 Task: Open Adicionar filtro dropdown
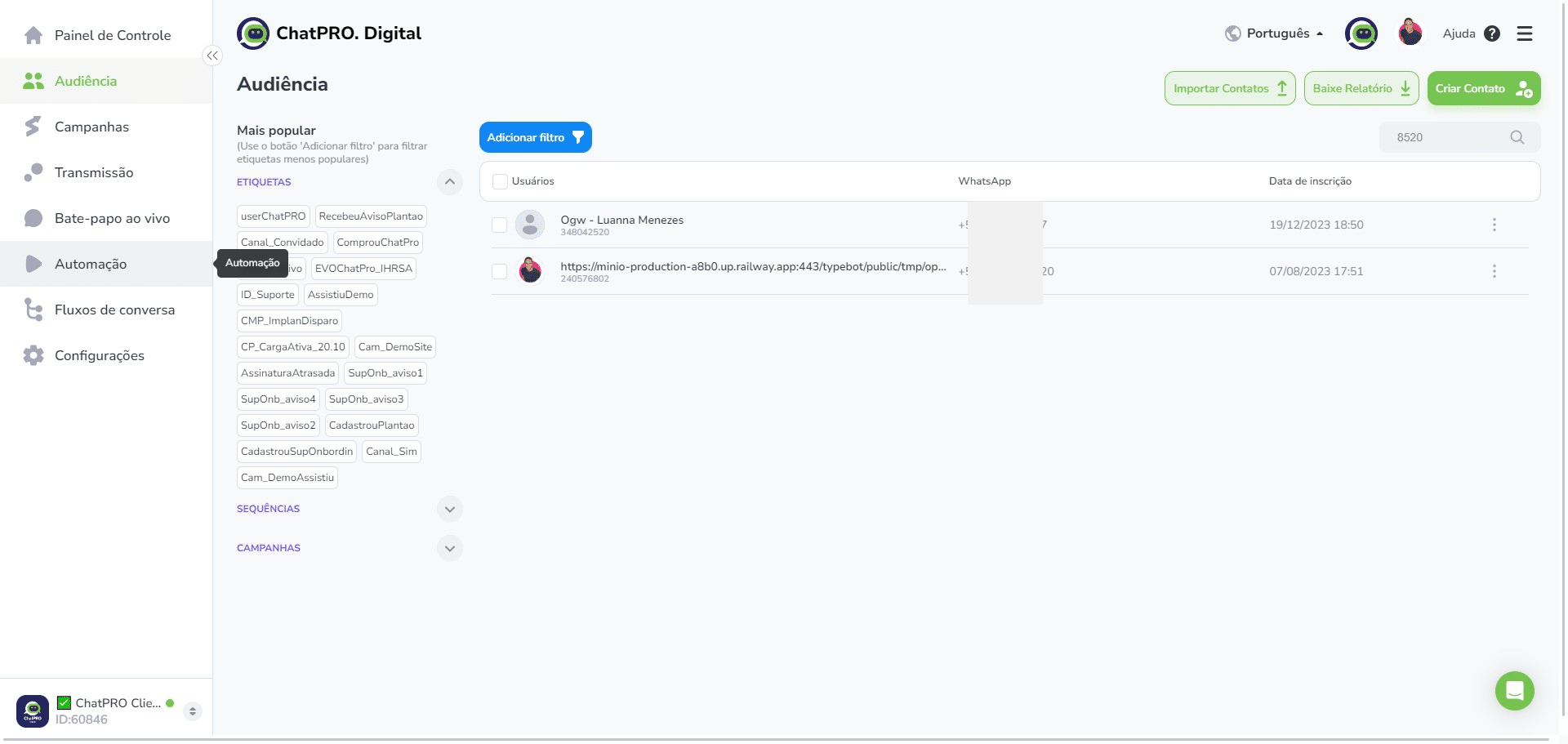(x=536, y=137)
